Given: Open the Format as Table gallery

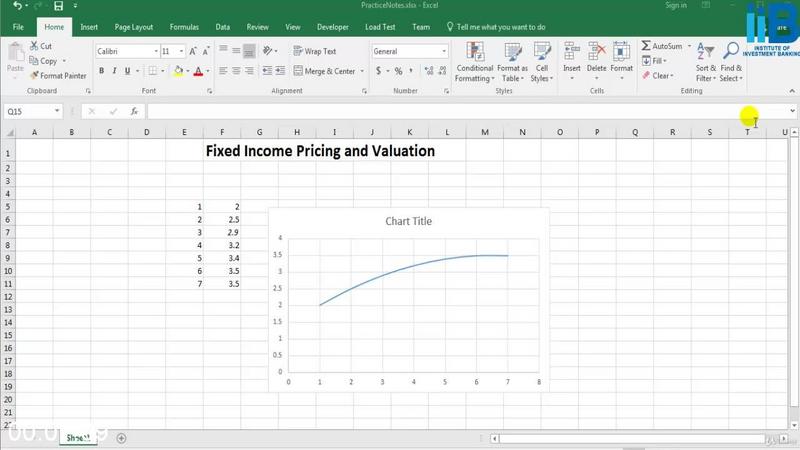Looking at the screenshot, I should tap(512, 62).
